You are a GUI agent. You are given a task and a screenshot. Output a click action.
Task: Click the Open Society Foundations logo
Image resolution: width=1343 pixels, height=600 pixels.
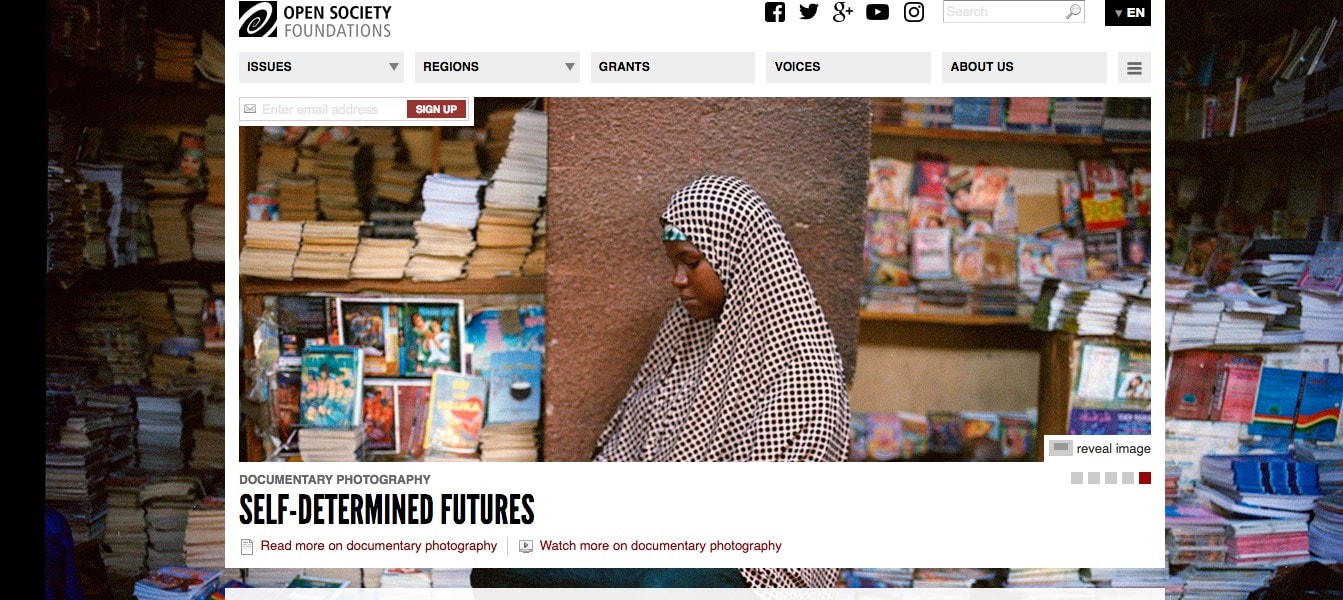pos(315,19)
